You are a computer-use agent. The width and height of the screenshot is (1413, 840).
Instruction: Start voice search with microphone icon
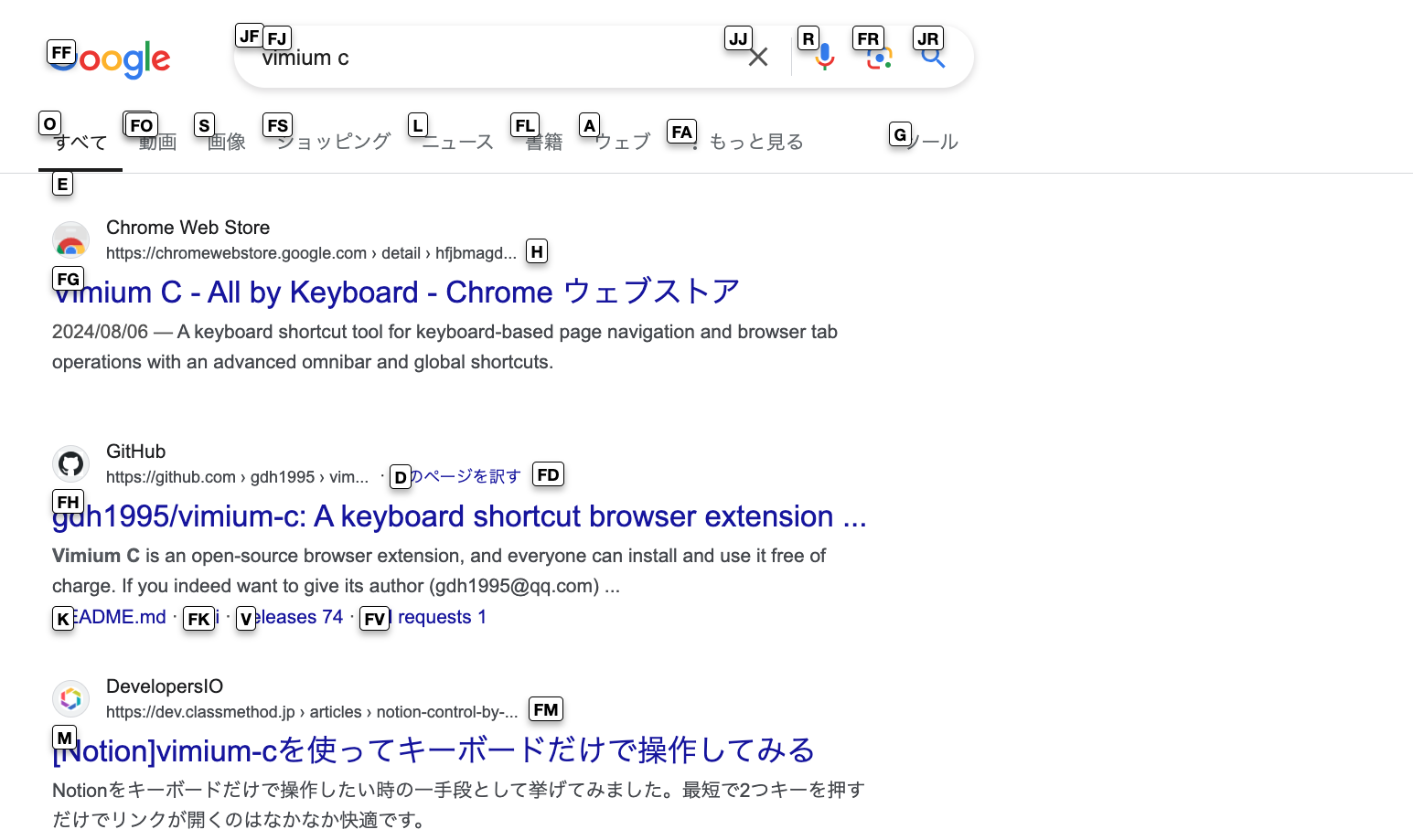824,58
